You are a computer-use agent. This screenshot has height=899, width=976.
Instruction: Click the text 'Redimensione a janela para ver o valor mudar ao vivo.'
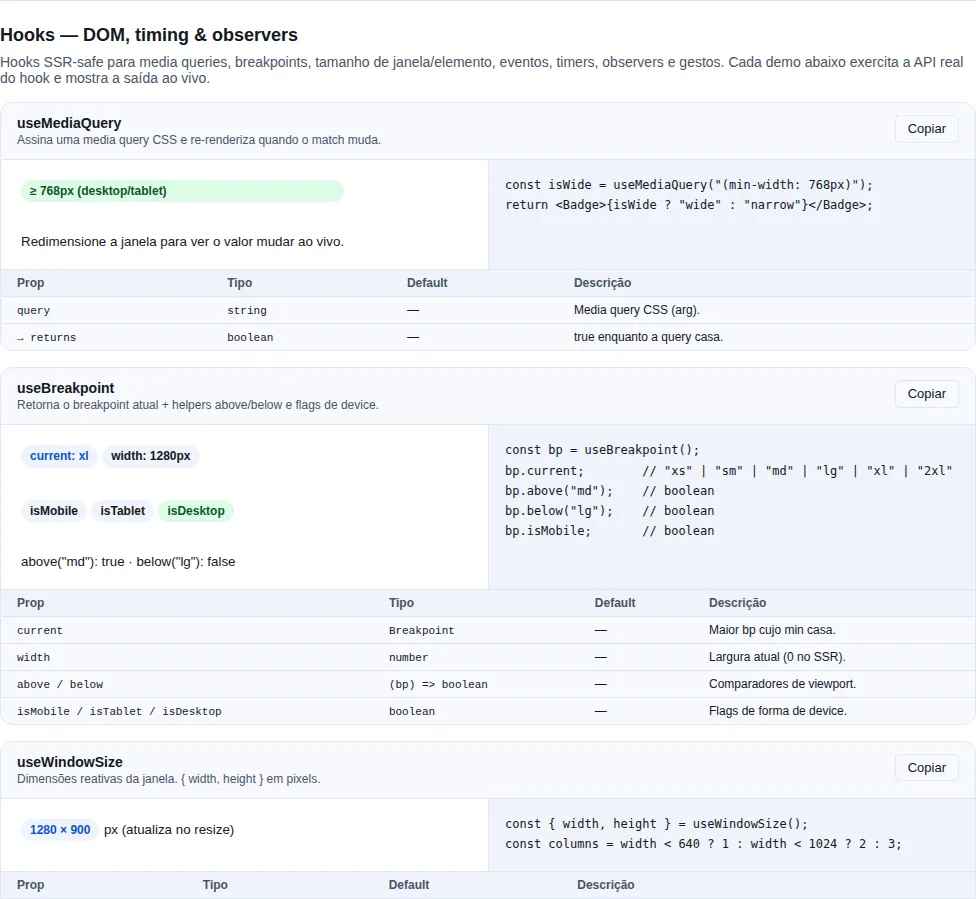(x=182, y=242)
